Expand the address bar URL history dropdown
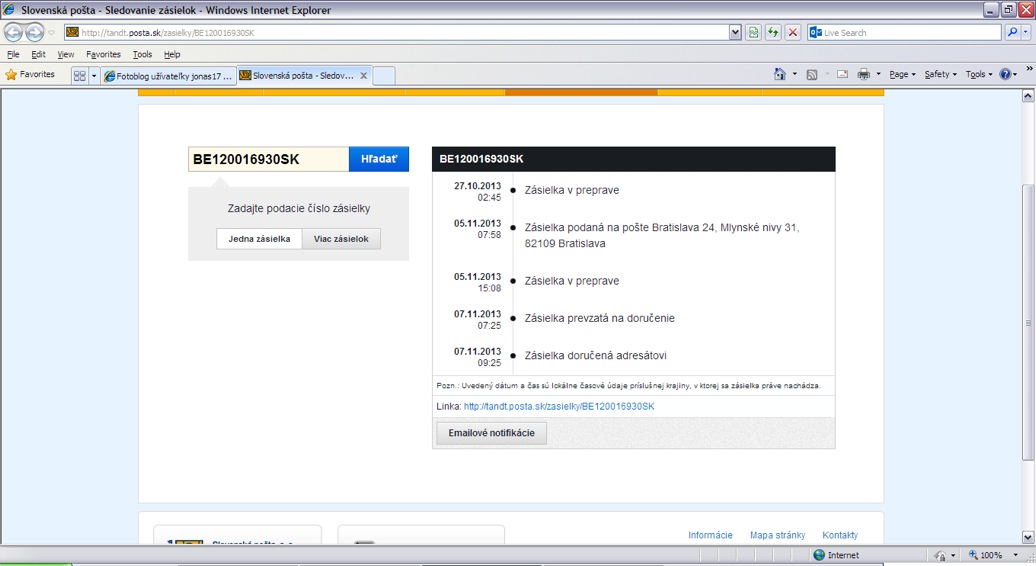Screen dimensions: 1036x566 coord(736,33)
